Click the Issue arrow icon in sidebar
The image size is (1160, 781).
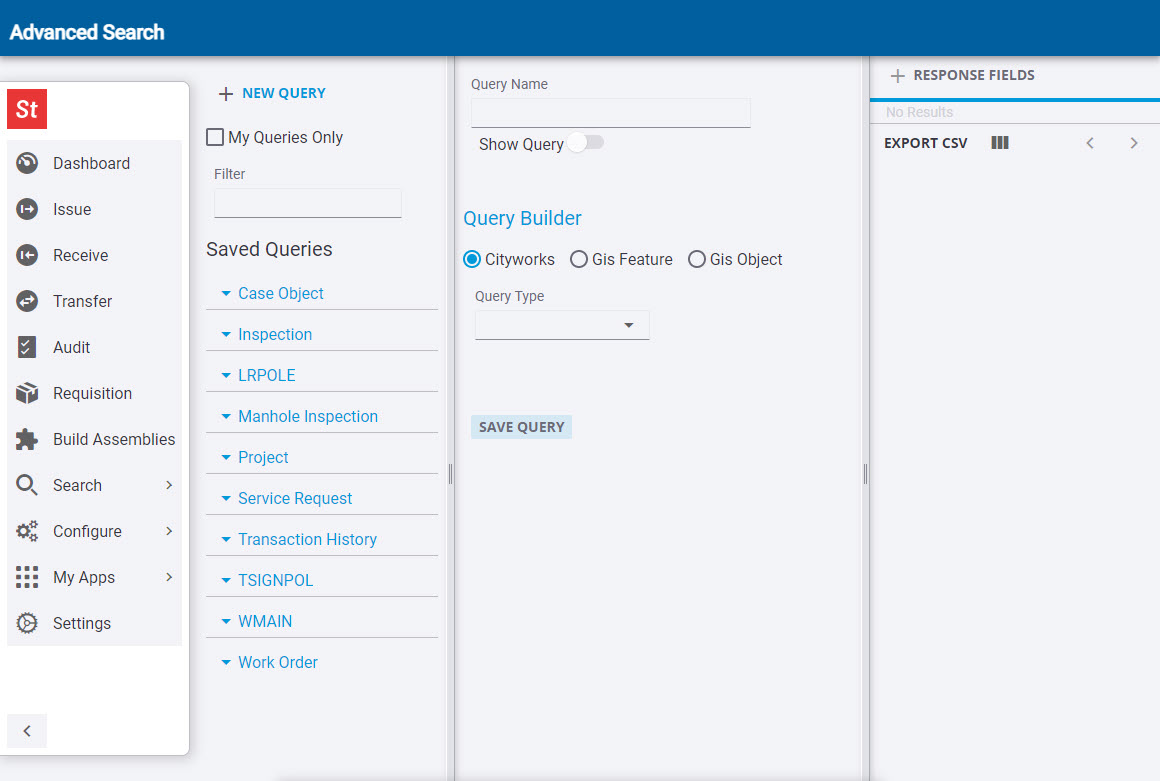[x=27, y=210]
